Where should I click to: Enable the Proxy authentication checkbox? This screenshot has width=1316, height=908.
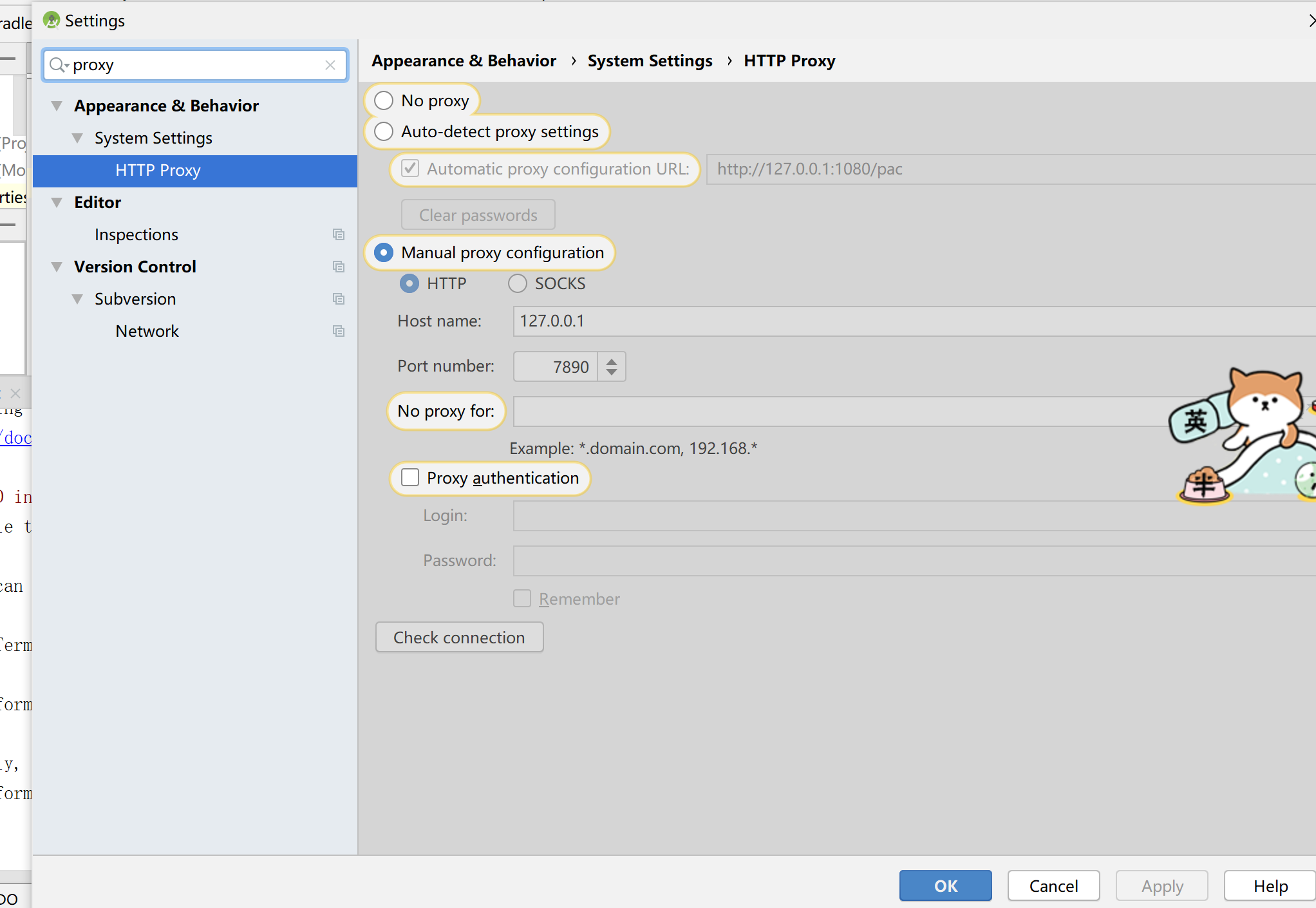[410, 478]
